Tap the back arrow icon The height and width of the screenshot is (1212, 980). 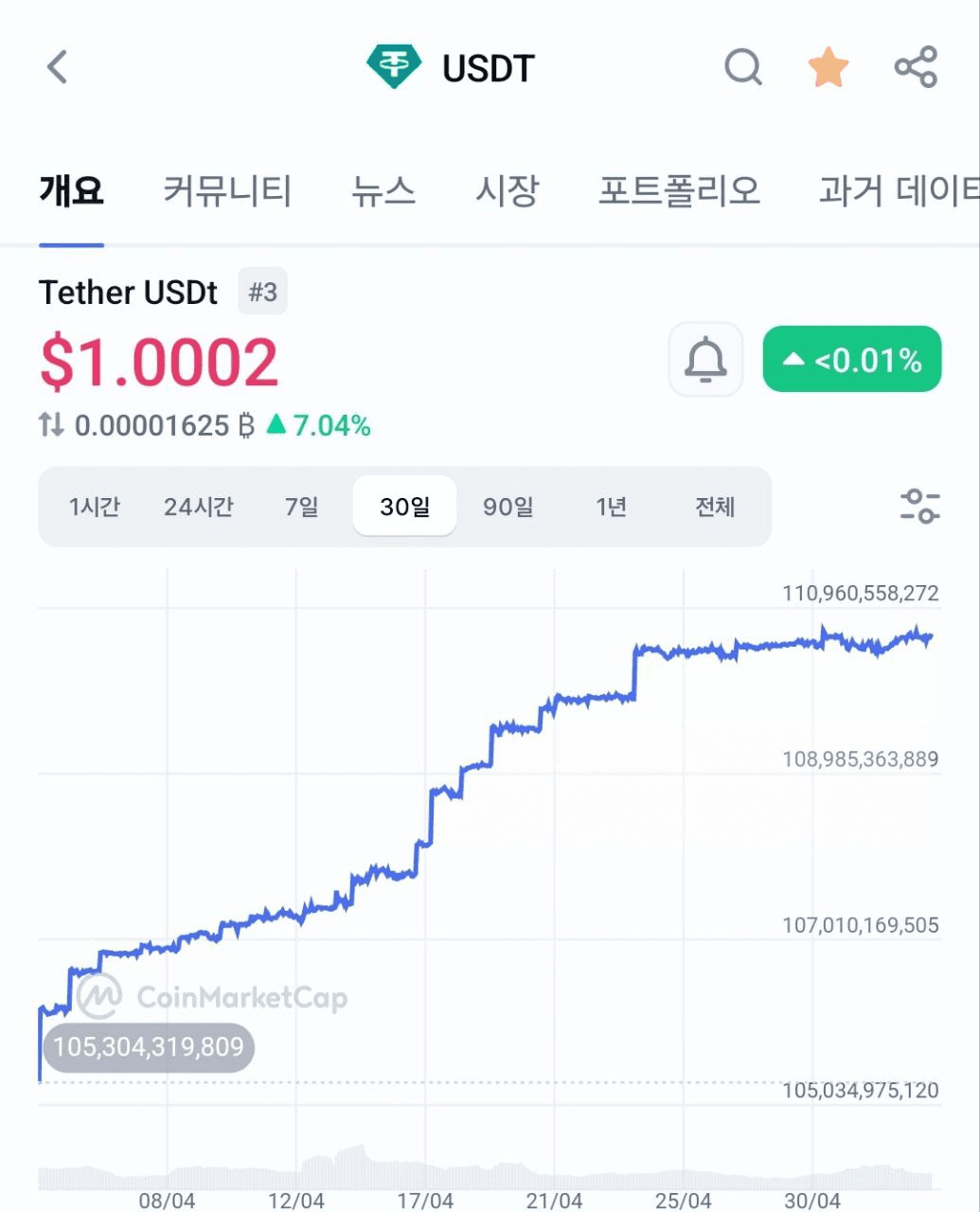58,67
